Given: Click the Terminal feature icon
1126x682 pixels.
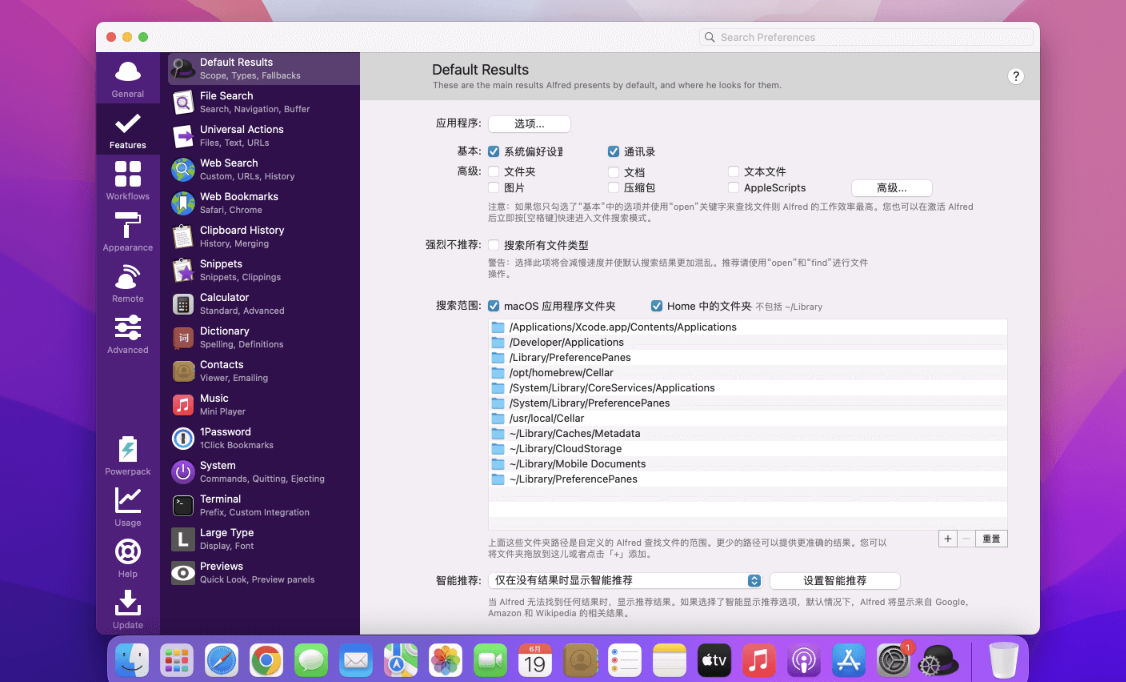Looking at the screenshot, I should point(183,506).
